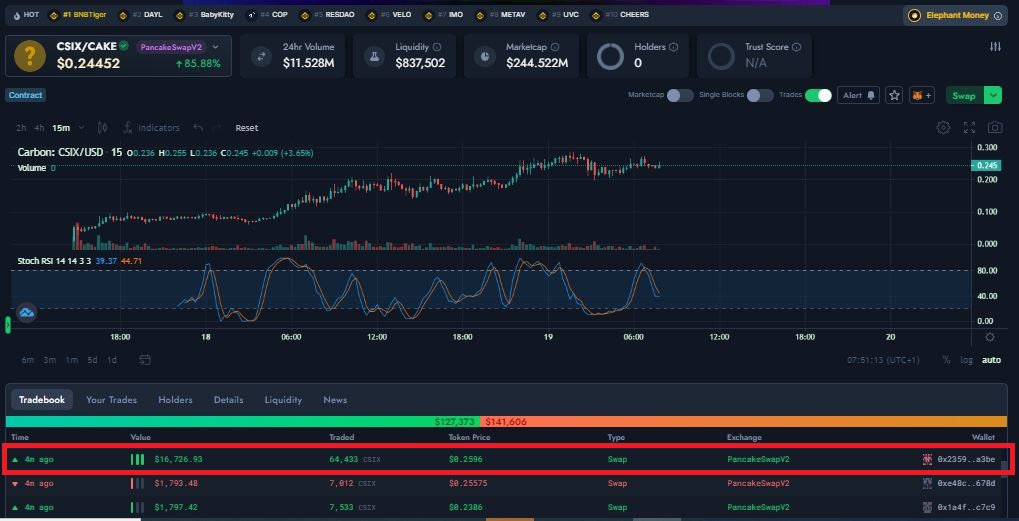Open the Elephant Money link
This screenshot has width=1019, height=521.
pyautogui.click(x=955, y=16)
